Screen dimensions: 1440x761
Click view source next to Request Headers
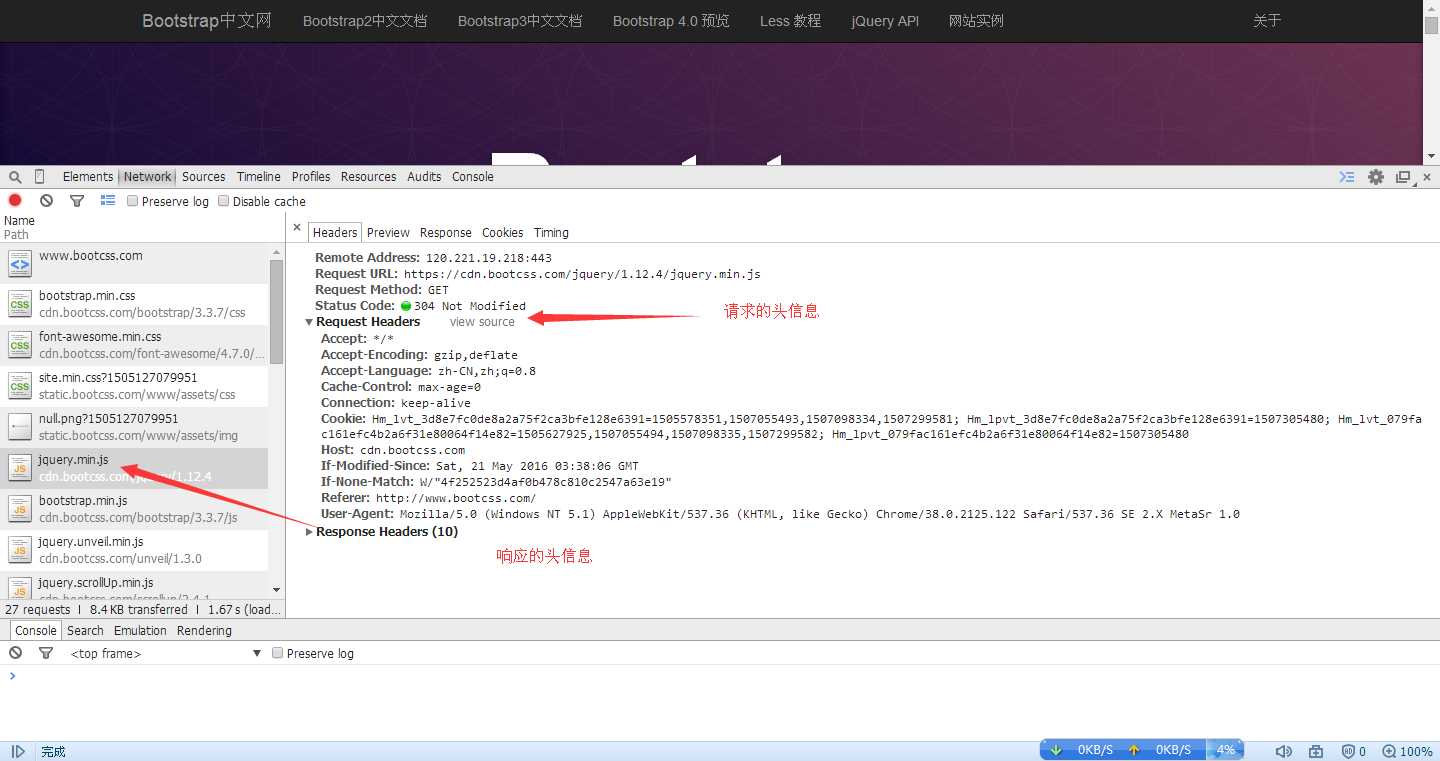(482, 322)
